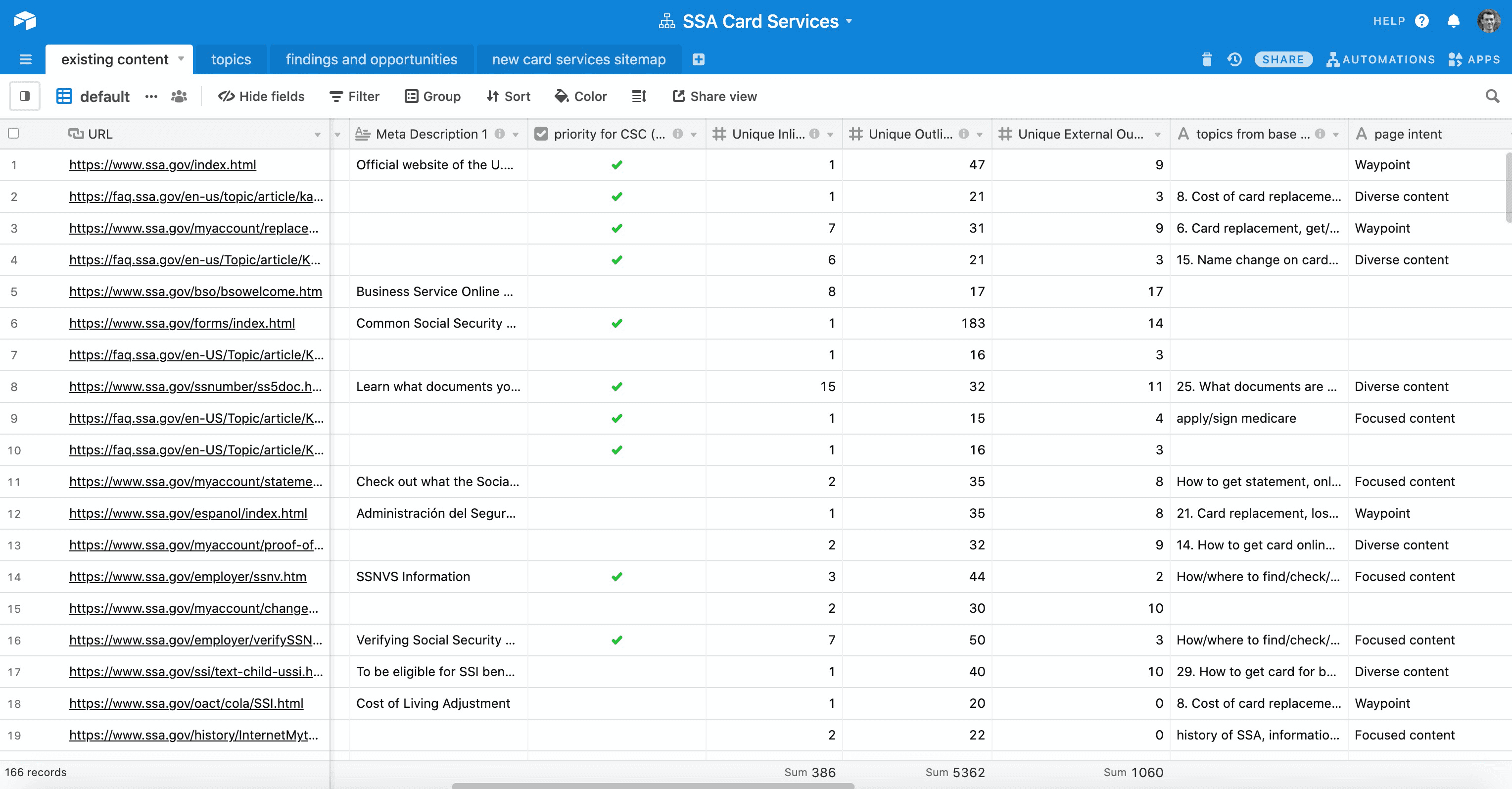1512x789 pixels.
Task: Click the Airtable home logo
Action: click(25, 21)
